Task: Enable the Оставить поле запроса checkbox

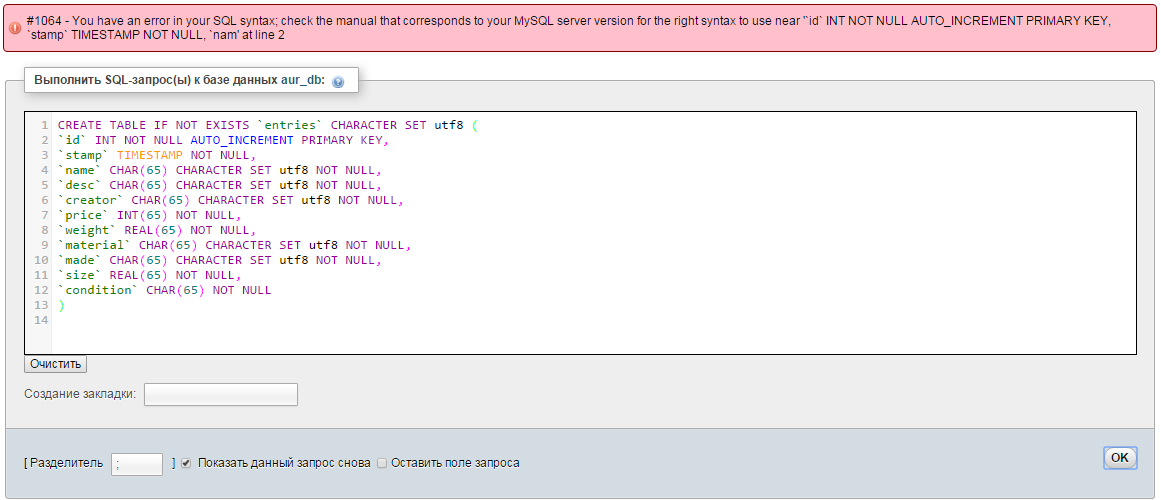Action: pos(382,463)
